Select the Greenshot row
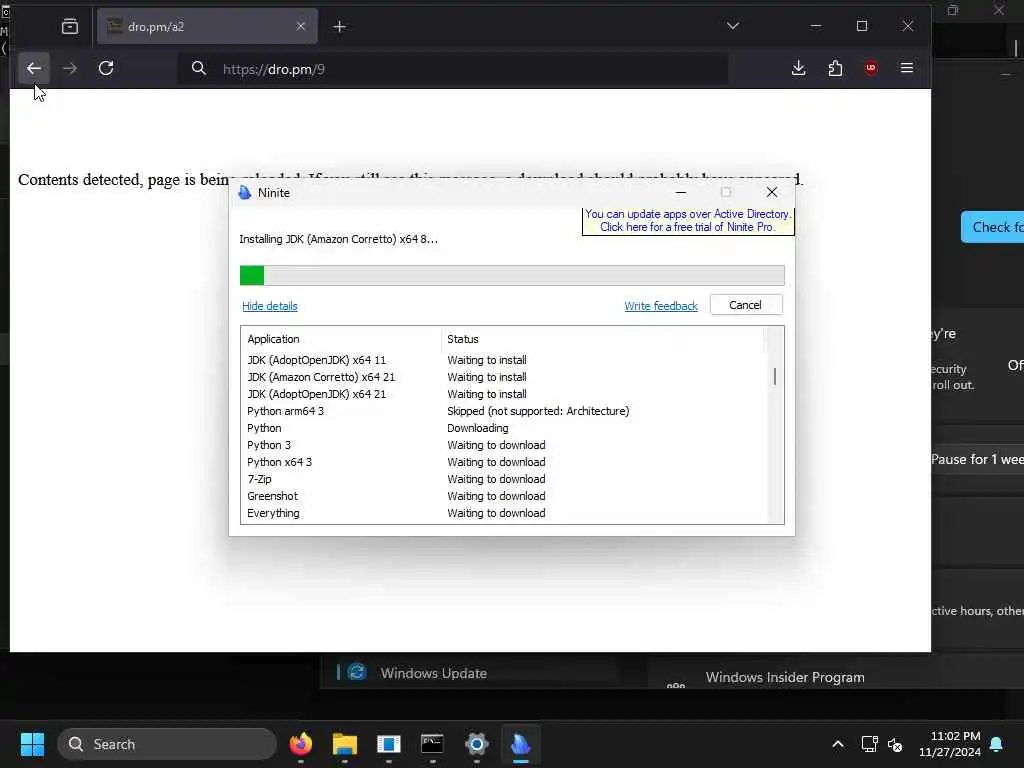 click(x=502, y=496)
